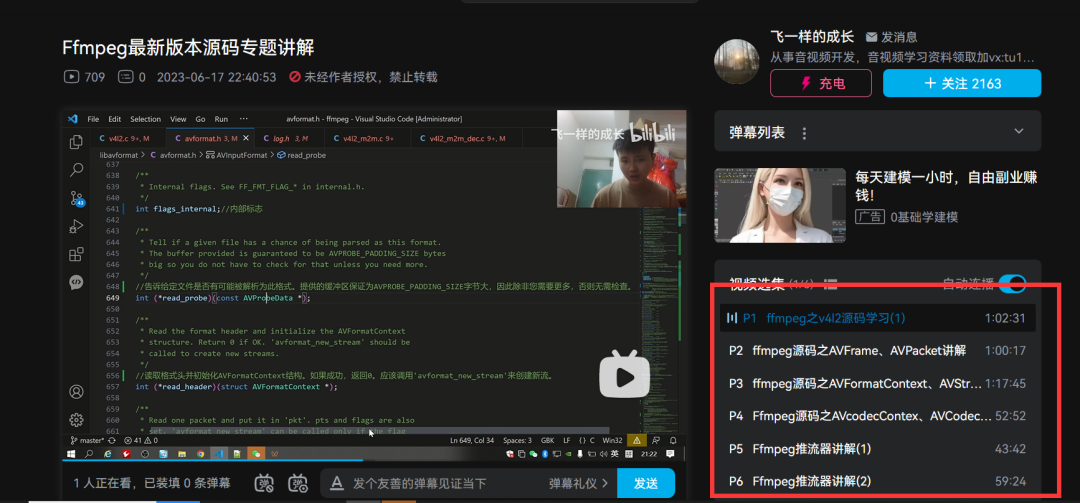Open the danmaku settings icon
1080x503 pixels.
click(x=298, y=483)
